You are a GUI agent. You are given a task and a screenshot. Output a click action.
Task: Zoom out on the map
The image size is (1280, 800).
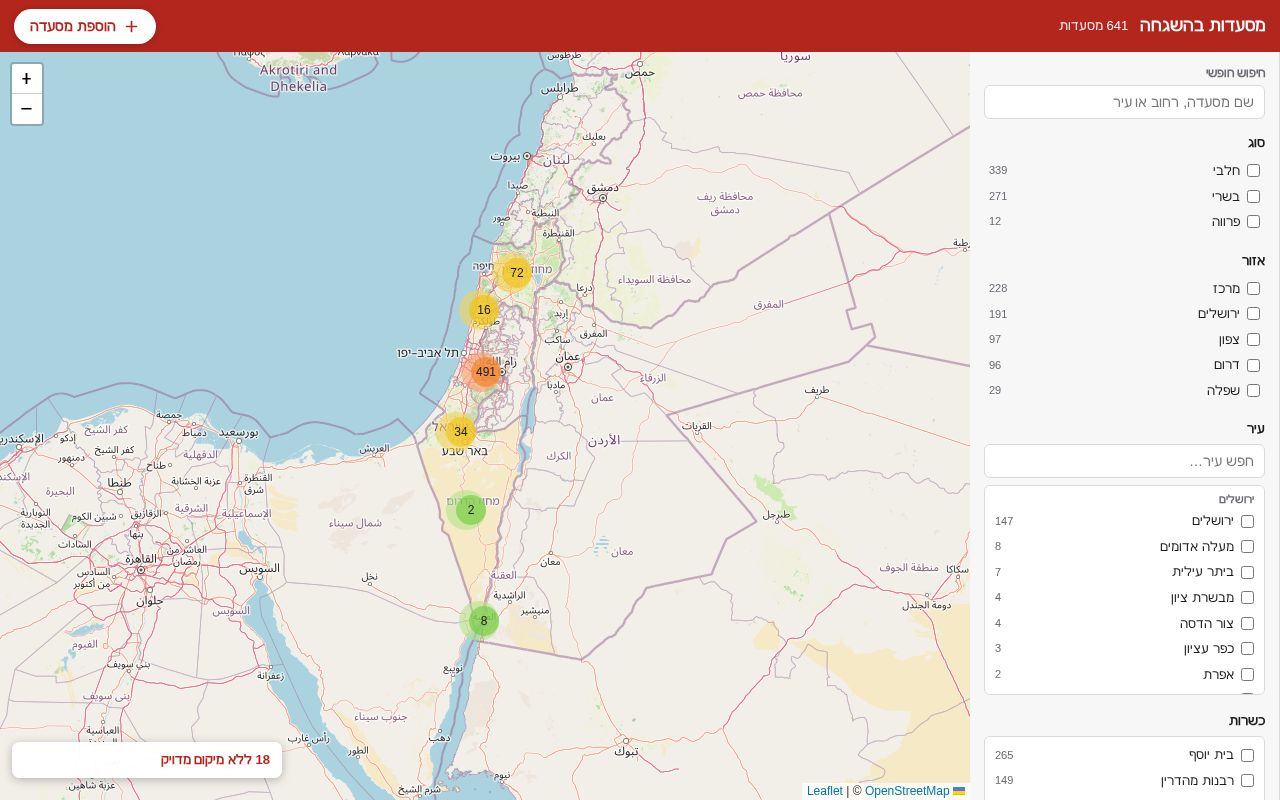pyautogui.click(x=27, y=109)
